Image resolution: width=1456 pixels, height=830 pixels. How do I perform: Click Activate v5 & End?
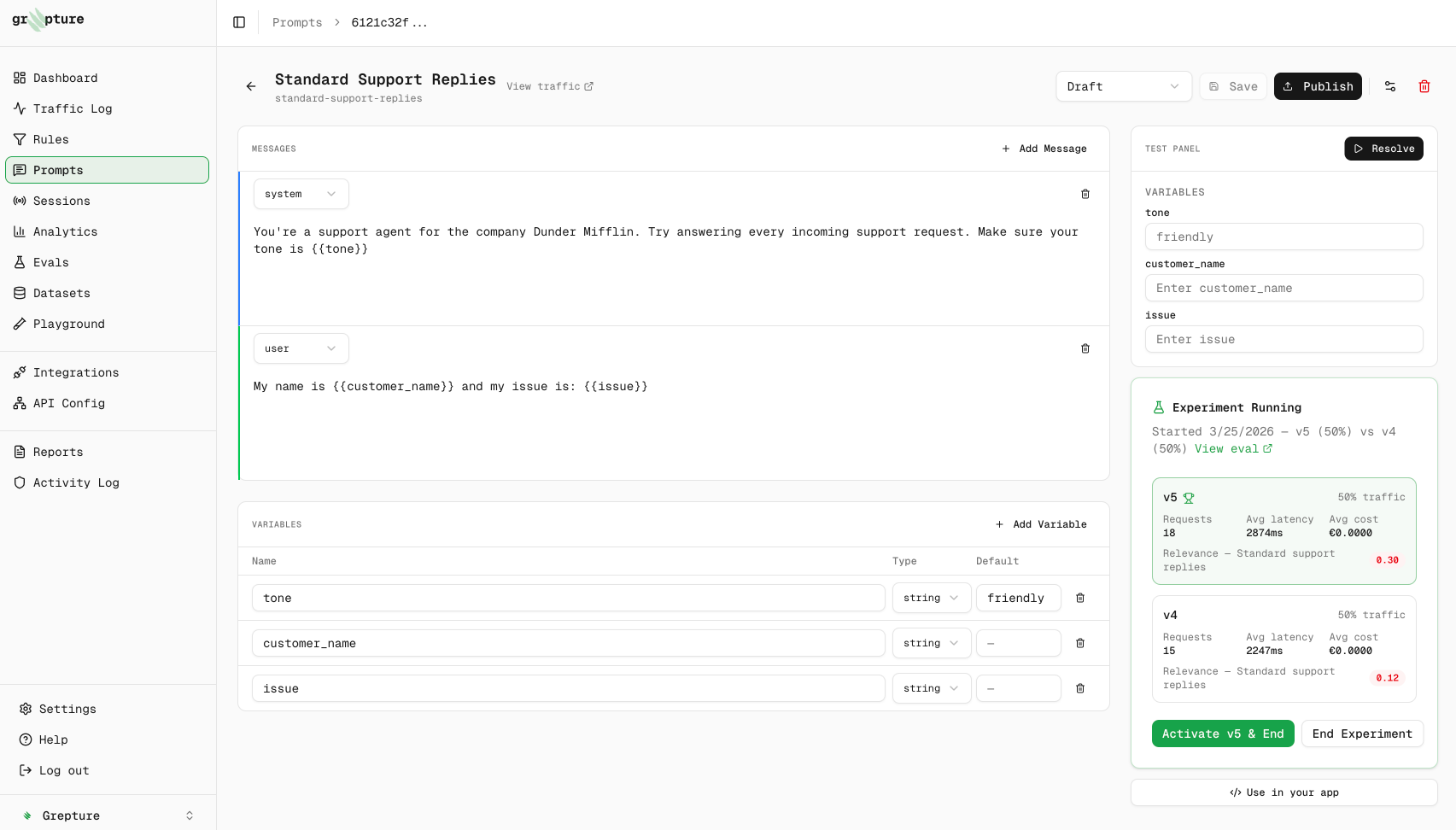pos(1223,734)
